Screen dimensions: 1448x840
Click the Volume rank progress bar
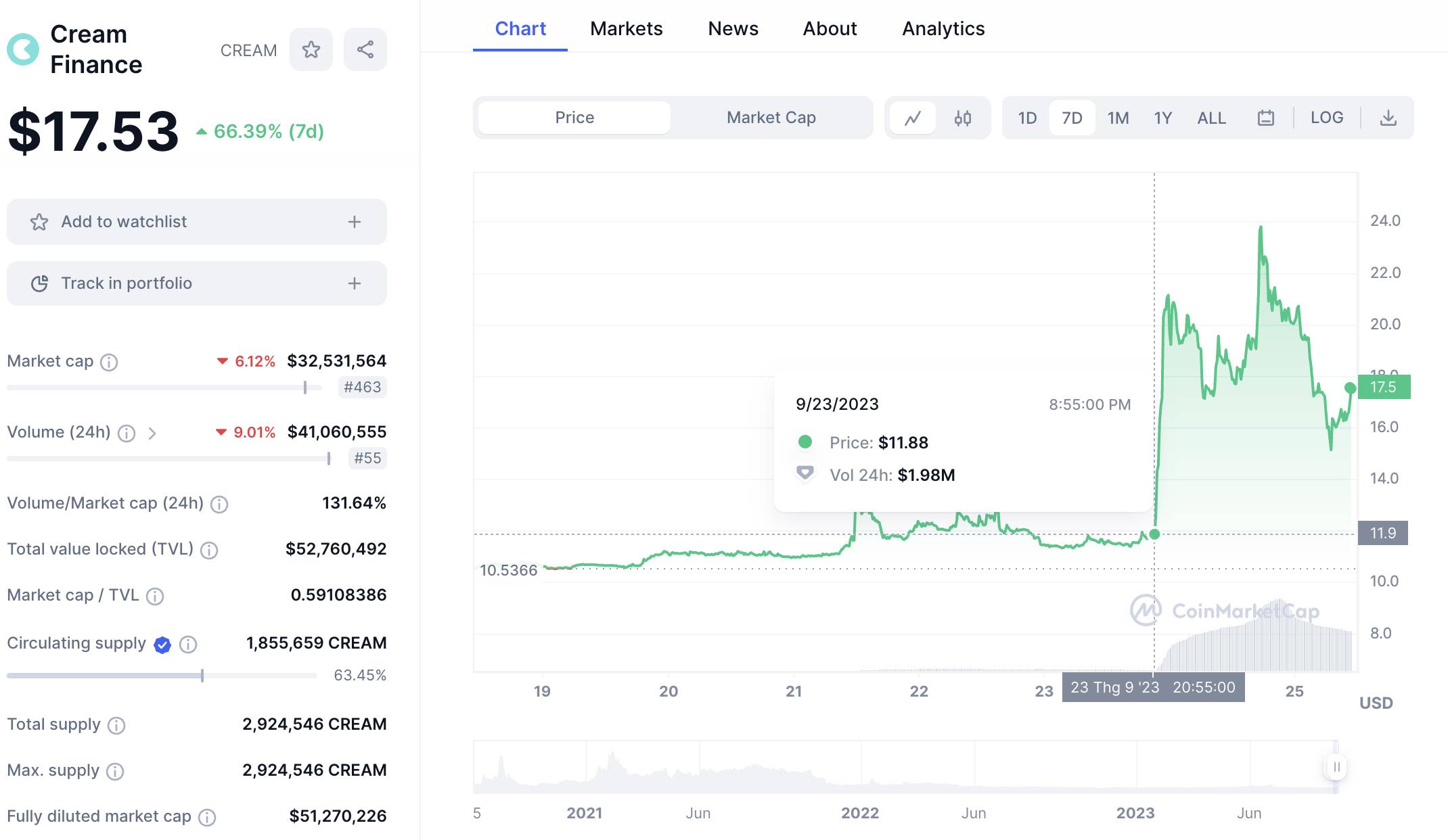tap(169, 459)
